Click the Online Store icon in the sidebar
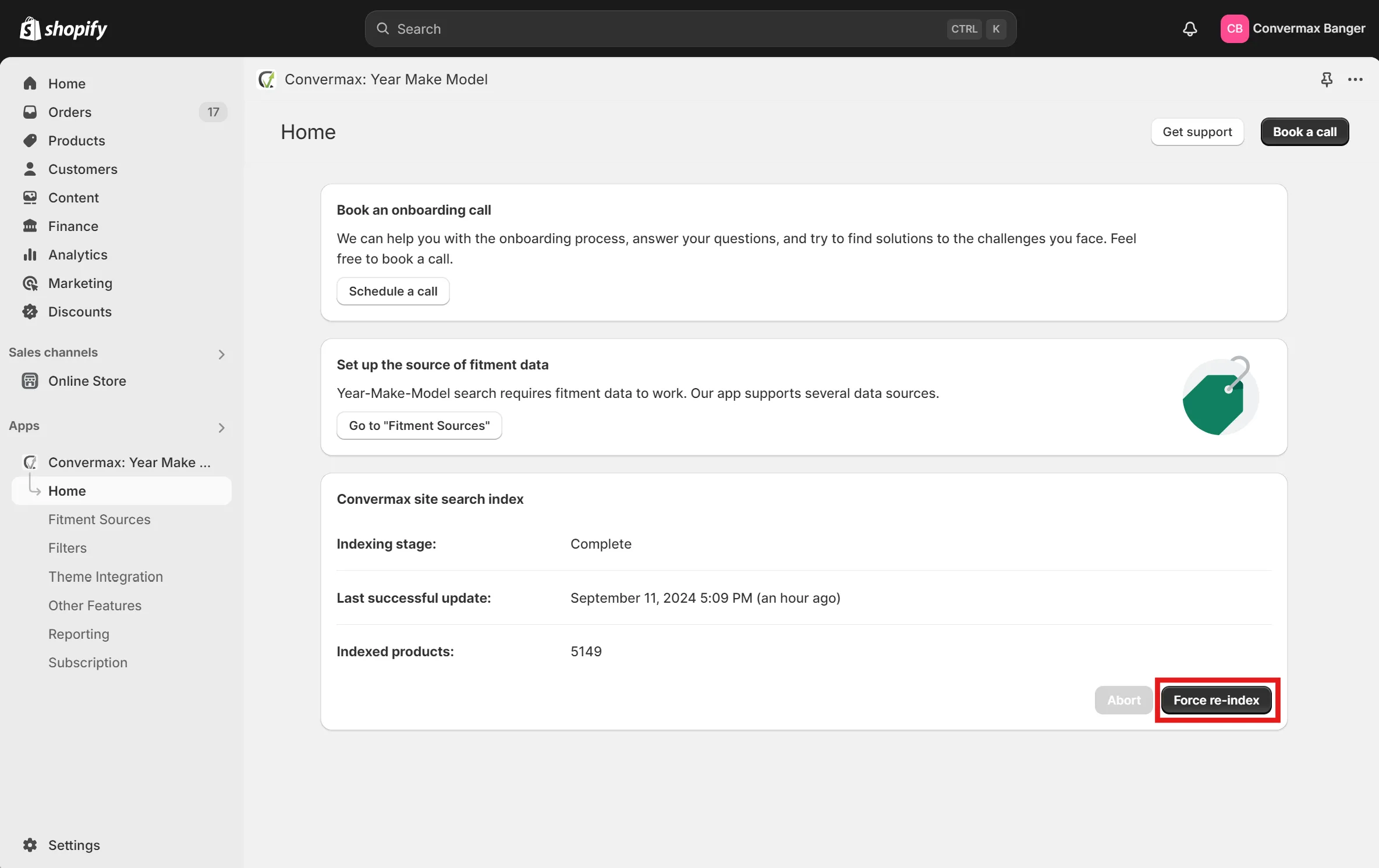 (x=30, y=381)
